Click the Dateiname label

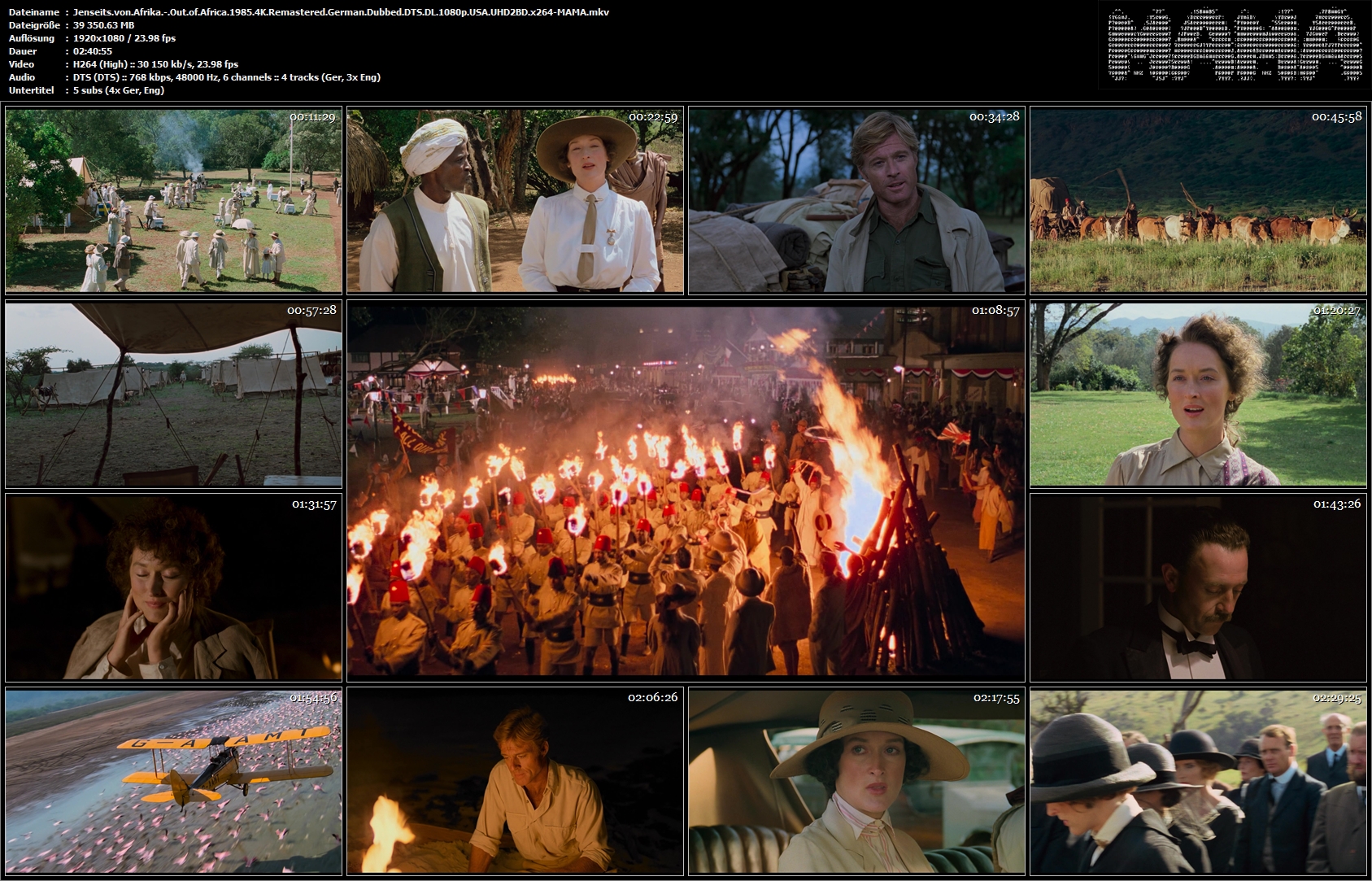click(33, 12)
